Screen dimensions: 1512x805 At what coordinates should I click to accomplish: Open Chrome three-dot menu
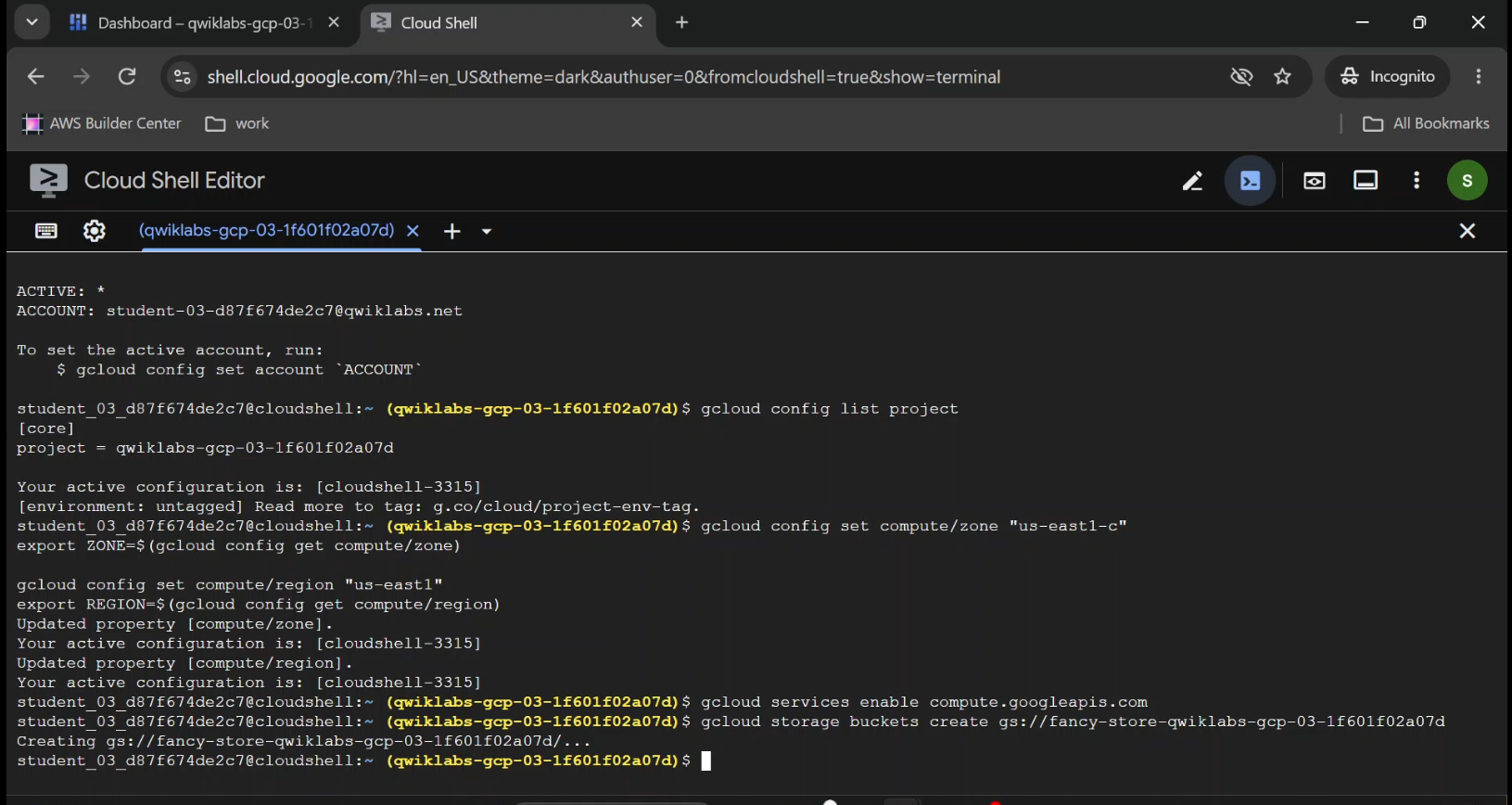(x=1479, y=77)
